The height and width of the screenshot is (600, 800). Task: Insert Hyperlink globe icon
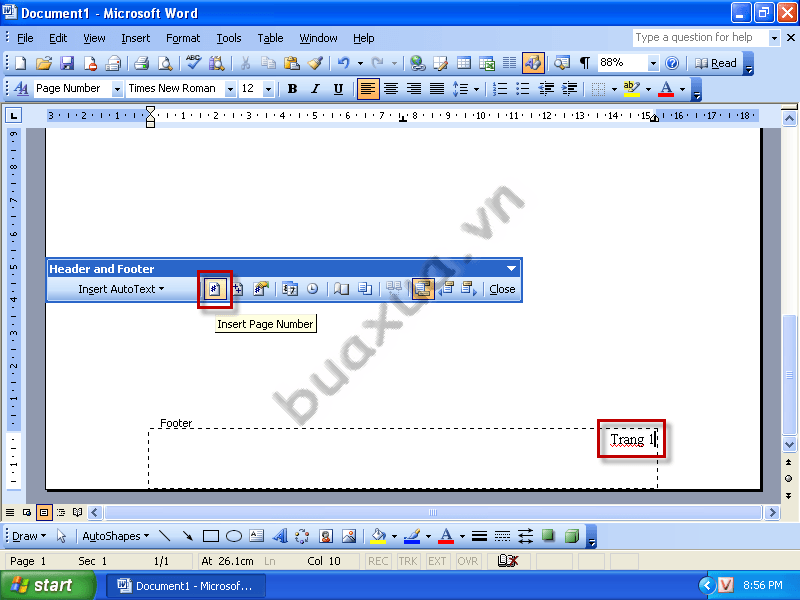417,63
